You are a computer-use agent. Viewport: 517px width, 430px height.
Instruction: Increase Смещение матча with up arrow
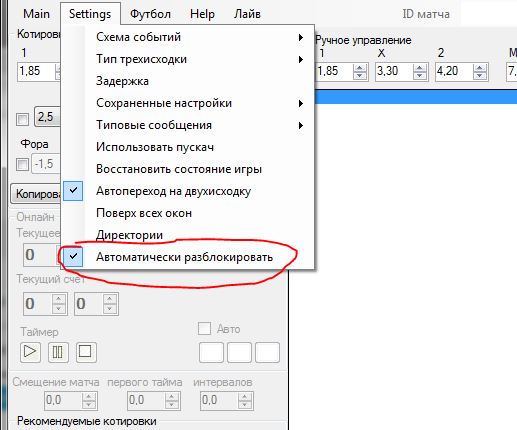89,397
